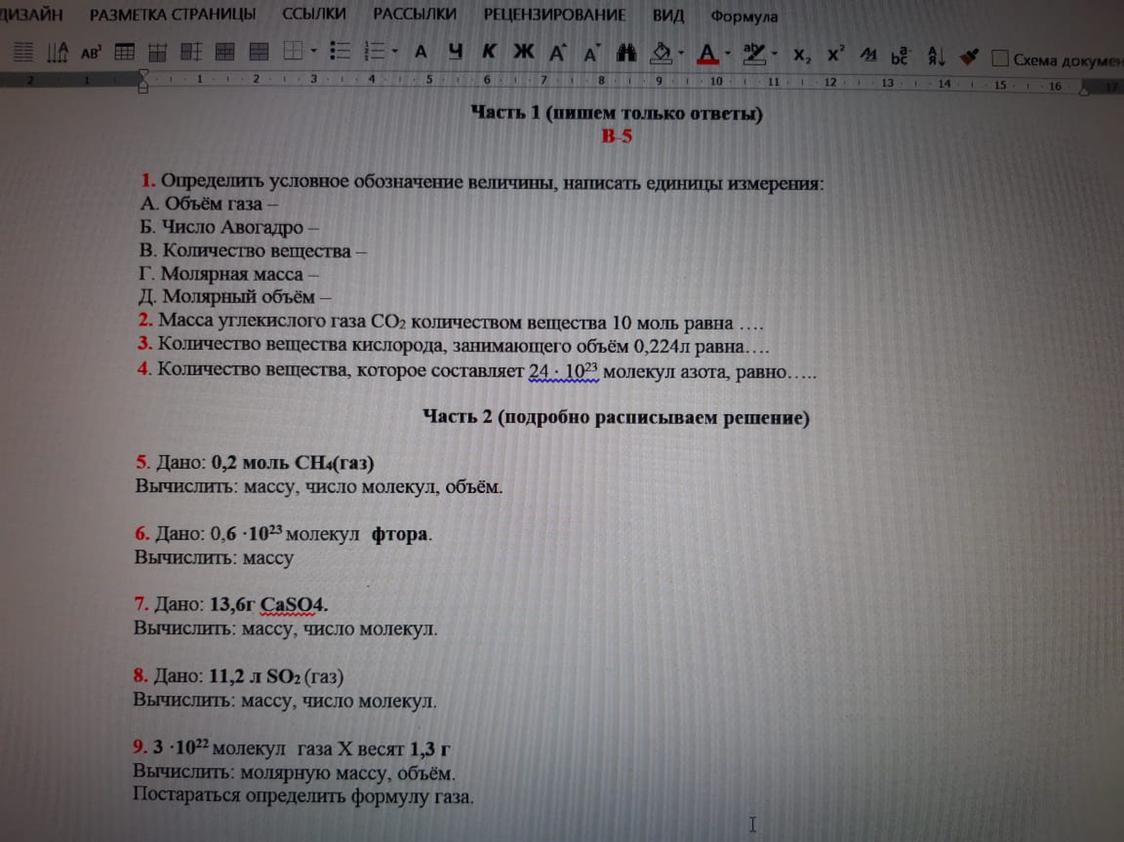Open the Разметка страницы tab
The width and height of the screenshot is (1124, 842).
(173, 14)
